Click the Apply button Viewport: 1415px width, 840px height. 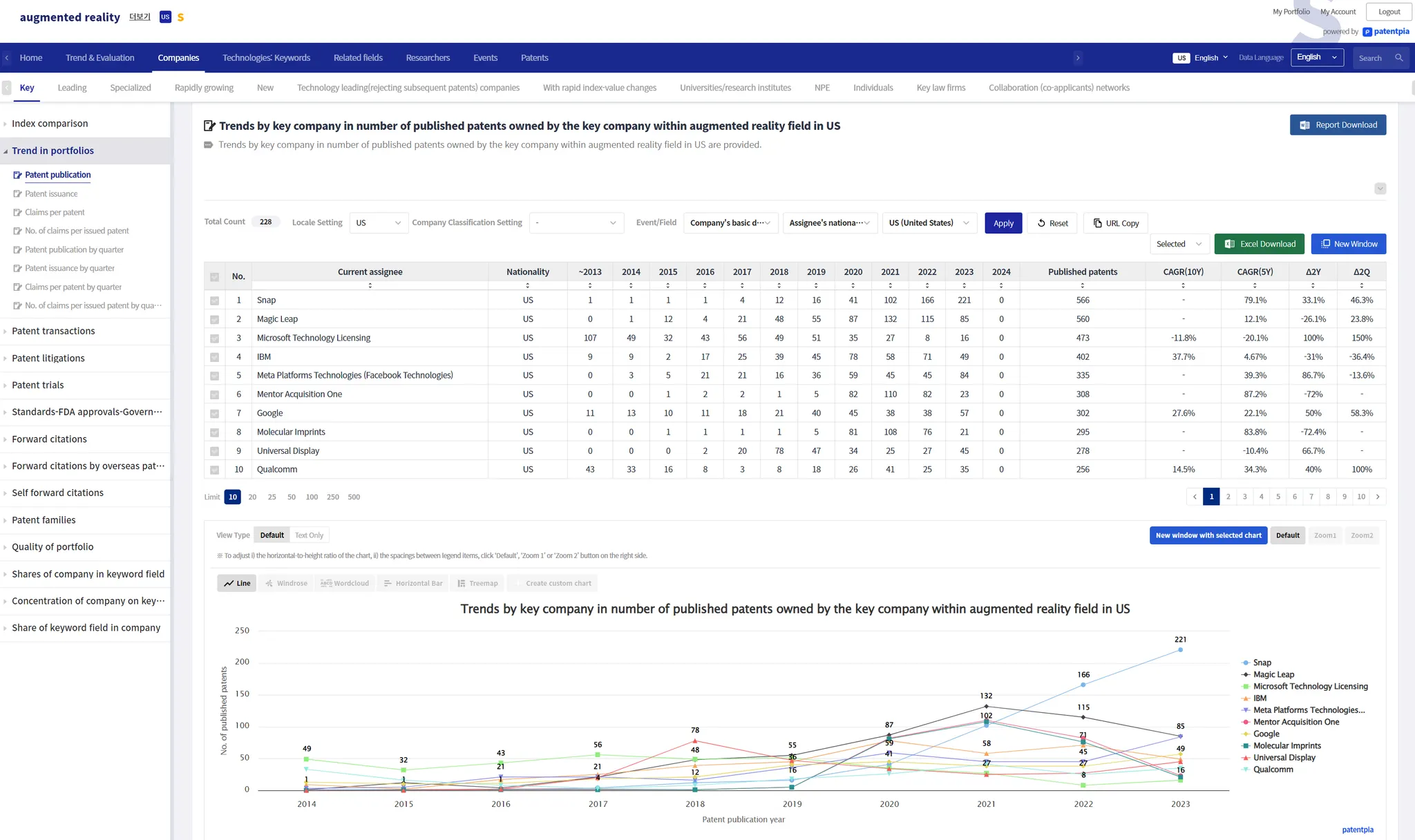pyautogui.click(x=1003, y=223)
